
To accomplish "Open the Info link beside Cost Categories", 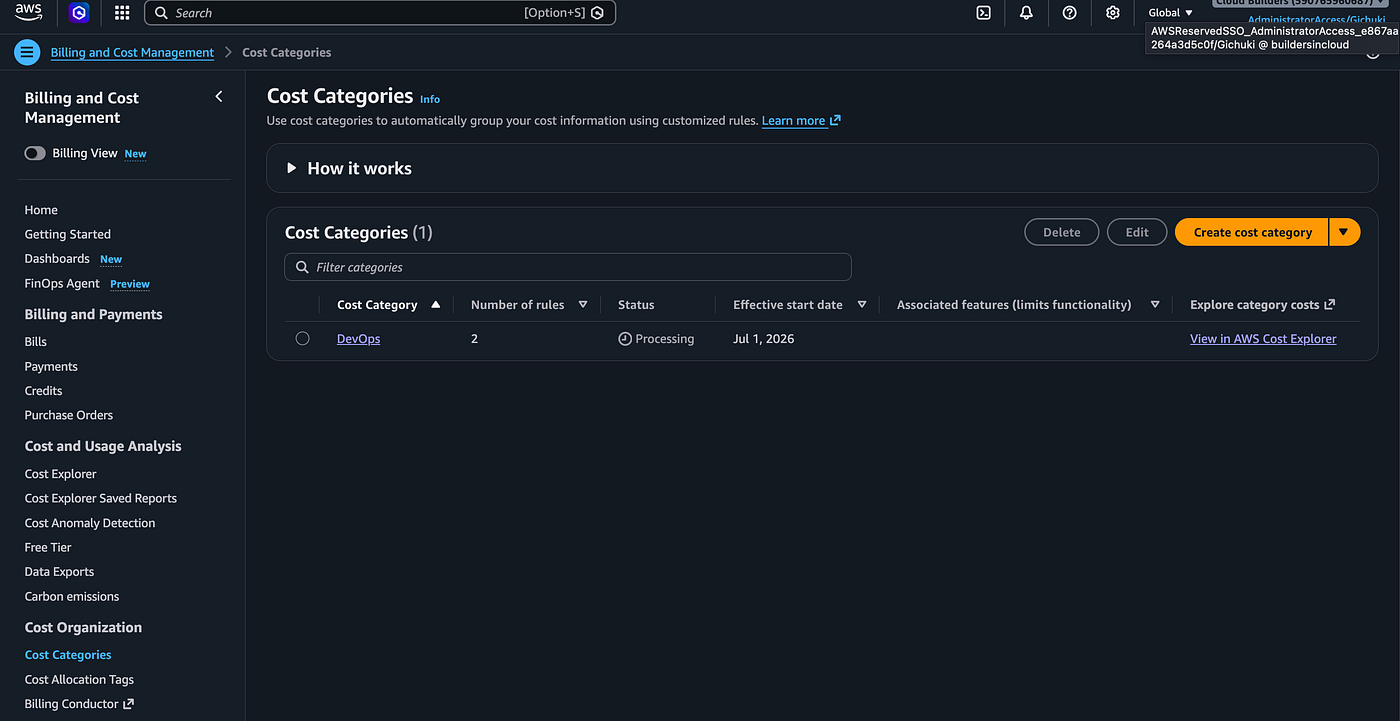I will [x=430, y=99].
